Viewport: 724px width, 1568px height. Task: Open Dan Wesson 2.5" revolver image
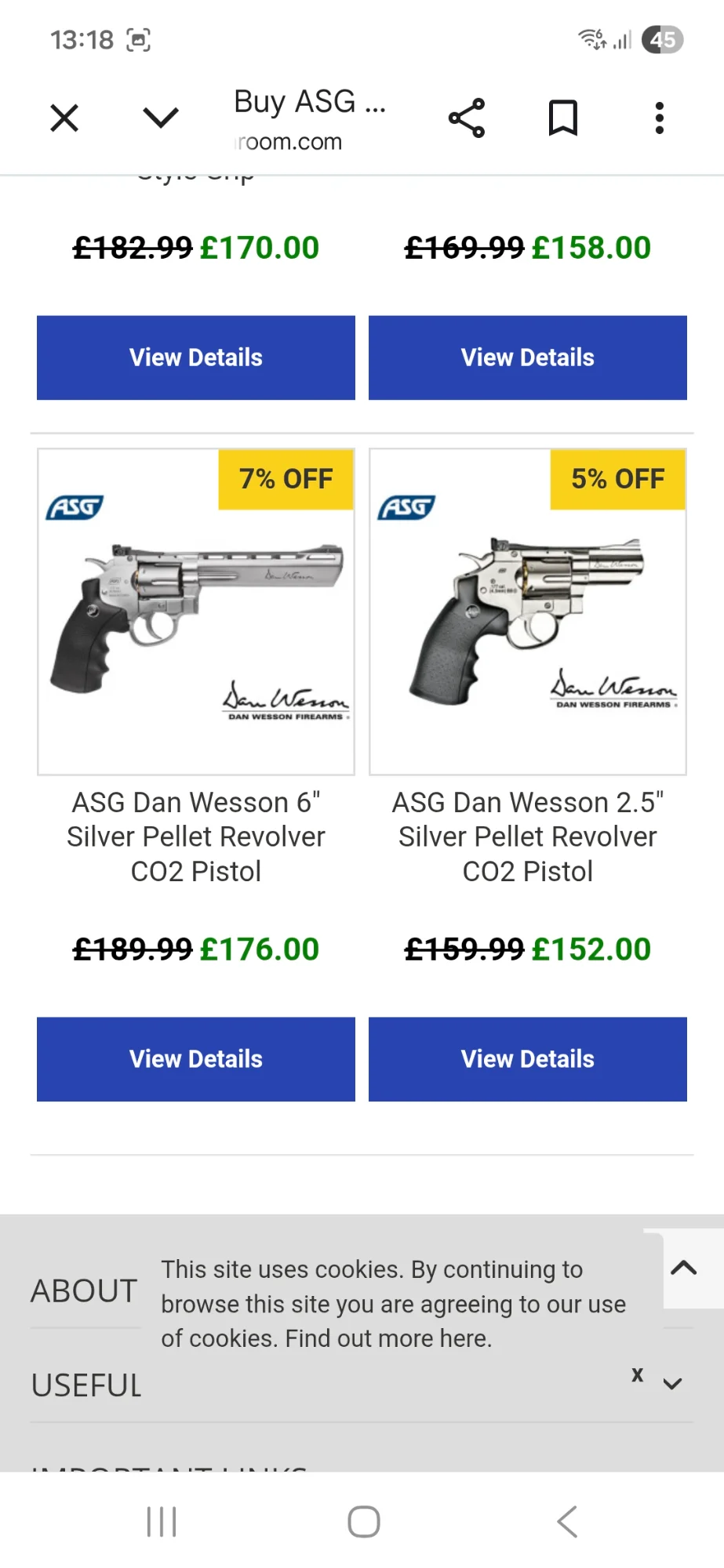coord(528,612)
